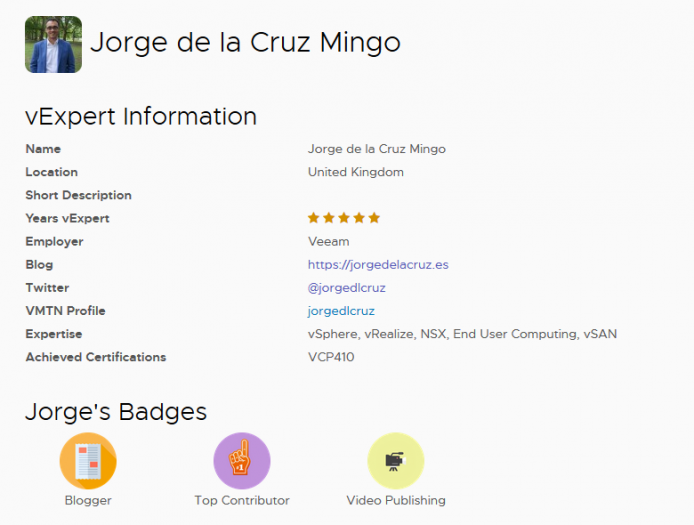The image size is (694, 525).
Task: Open the jorgedlcruz VMTN profile link
Action: pyautogui.click(x=341, y=311)
